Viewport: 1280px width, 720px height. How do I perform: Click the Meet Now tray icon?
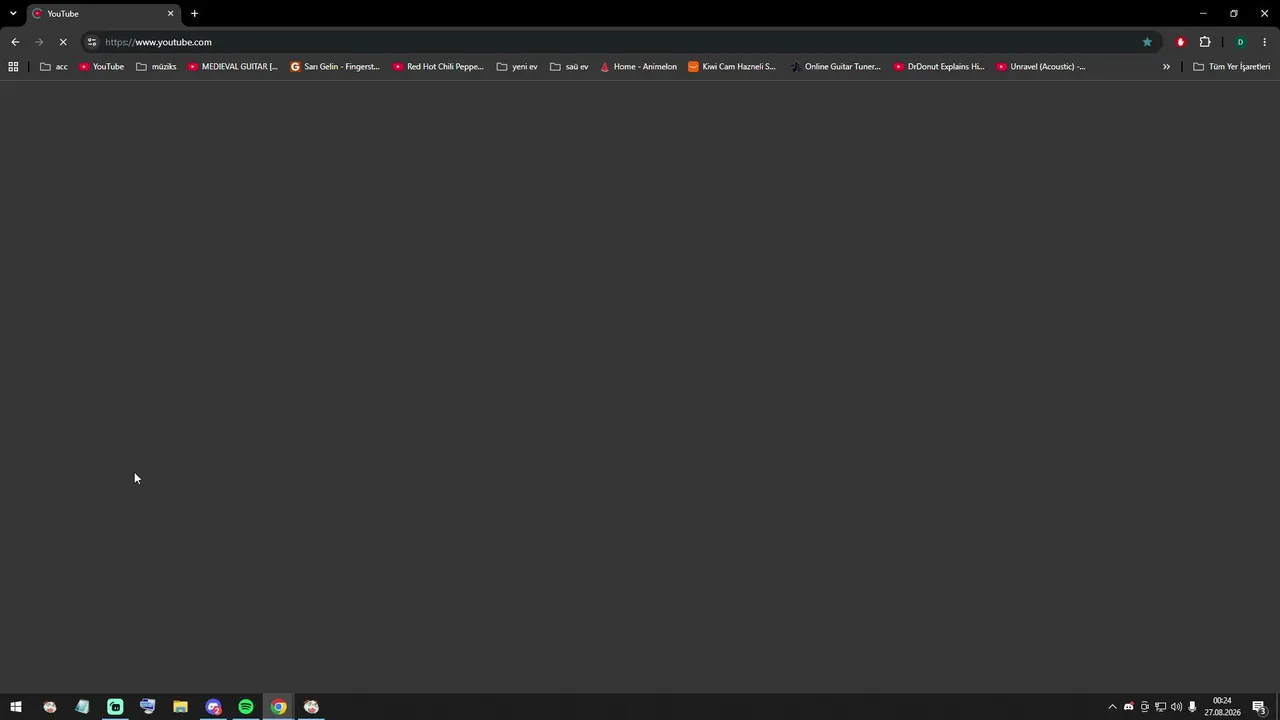pyautogui.click(x=1145, y=707)
